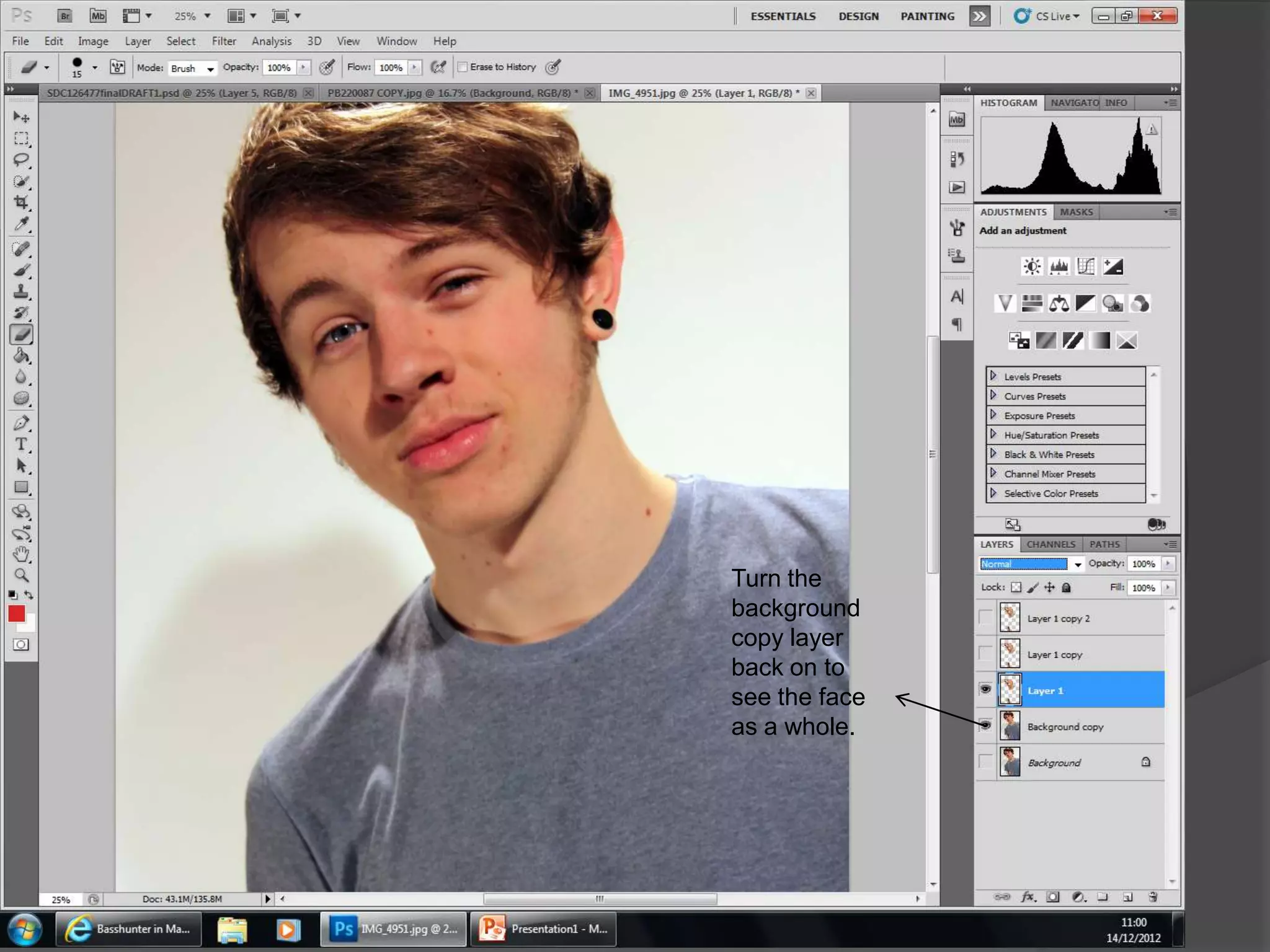Viewport: 1270px width, 952px height.
Task: Launch Bridge from the application bar
Action: 64,16
